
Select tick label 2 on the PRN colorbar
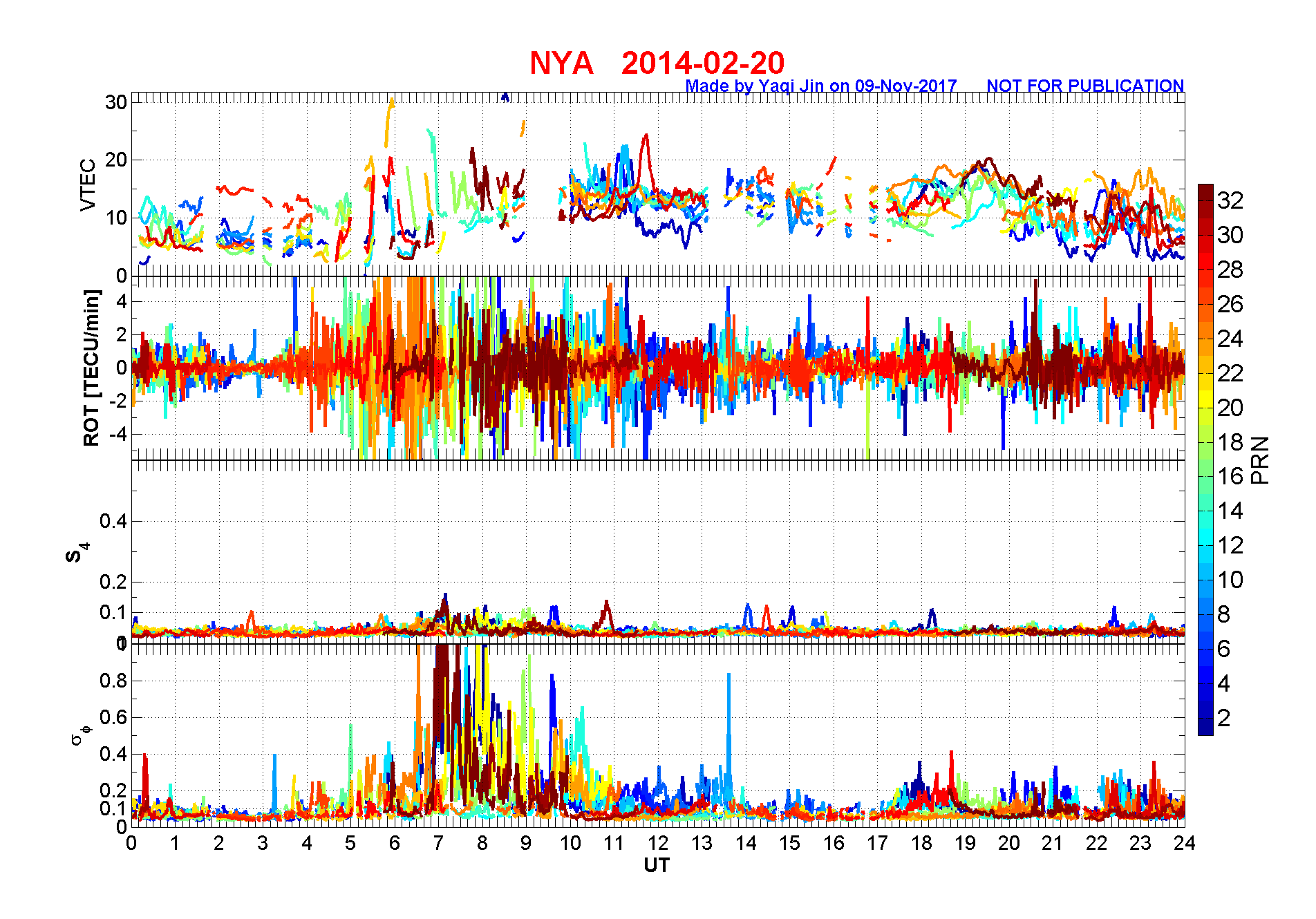point(1223,718)
